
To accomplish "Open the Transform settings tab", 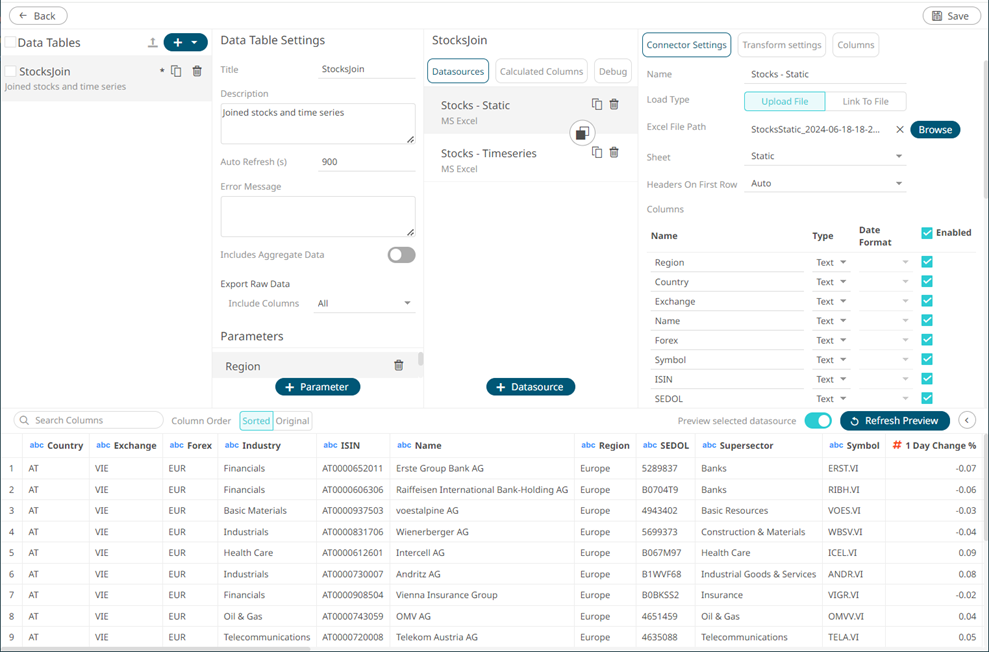I will coord(781,45).
